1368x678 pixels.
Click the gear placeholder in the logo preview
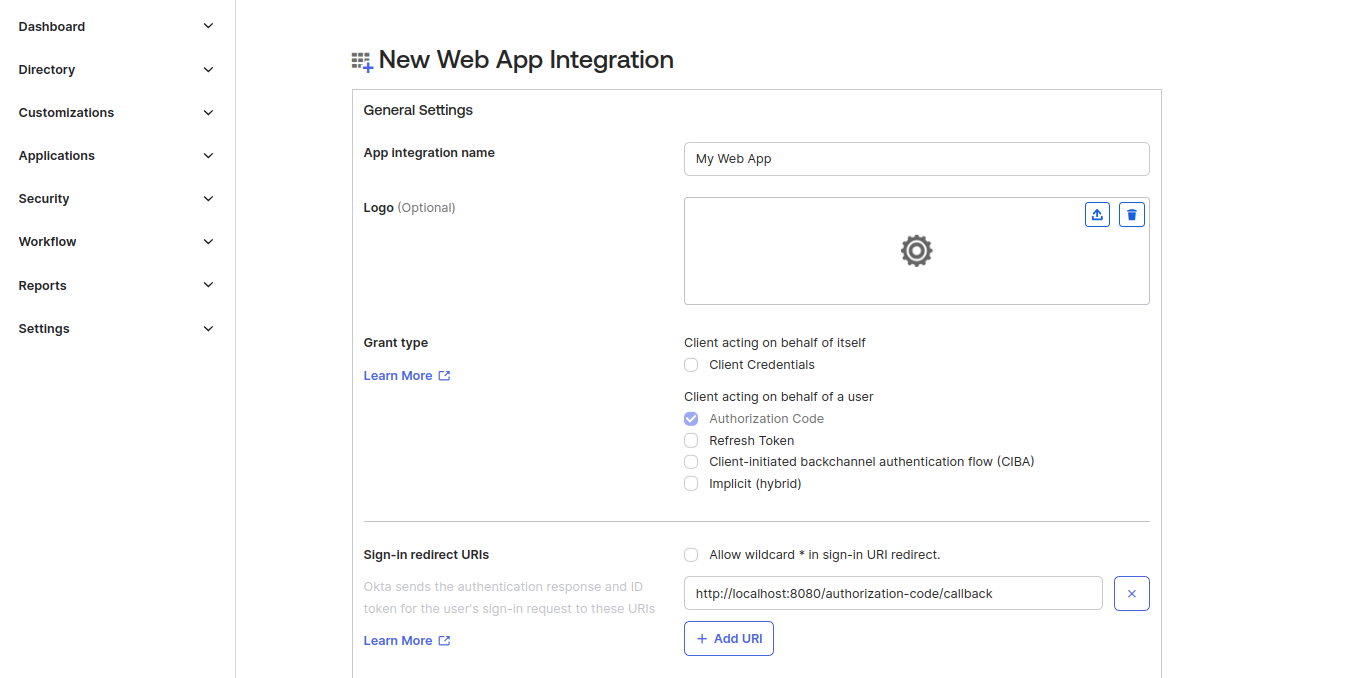pyautogui.click(x=916, y=250)
